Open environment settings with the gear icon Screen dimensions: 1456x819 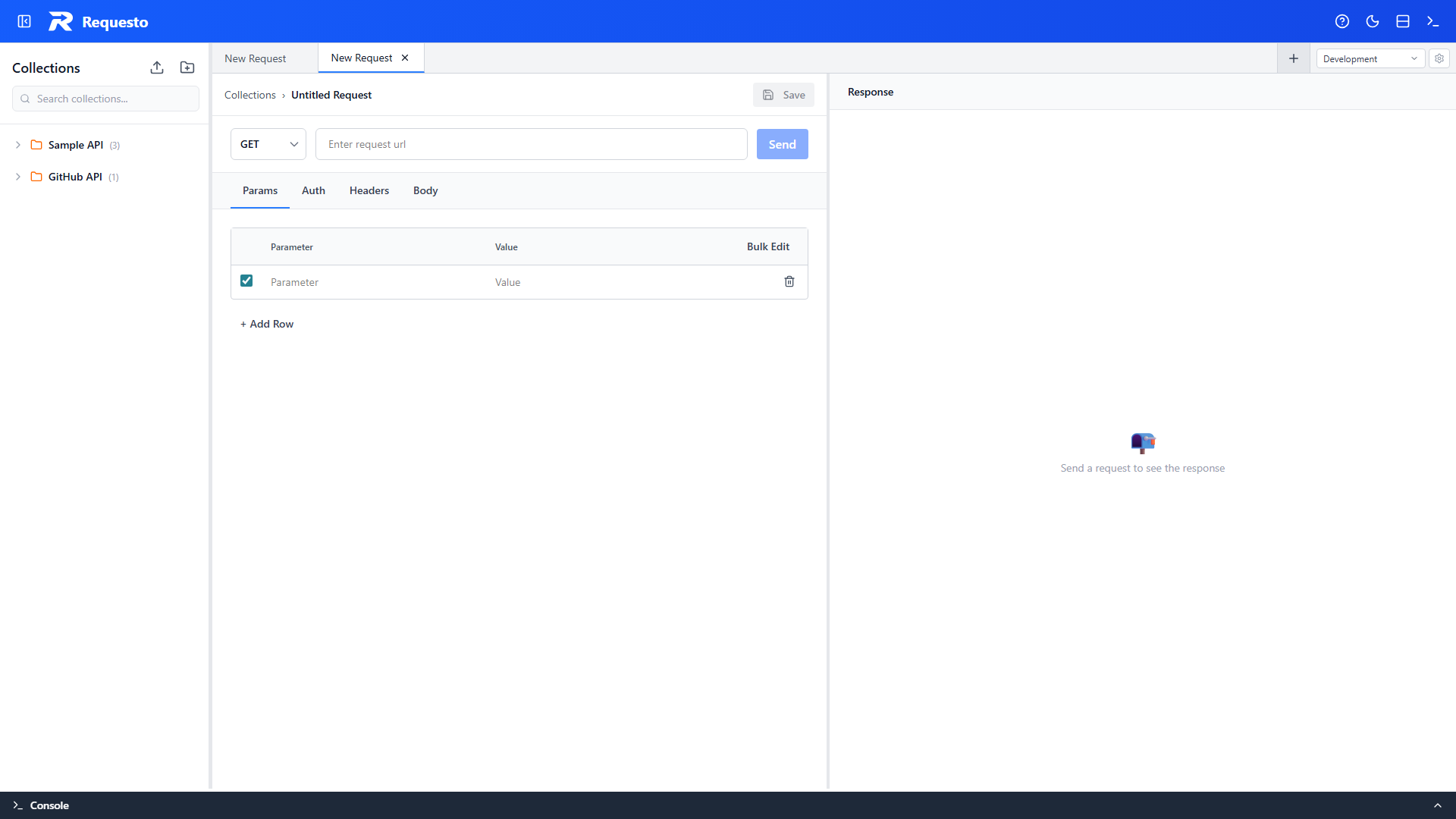point(1439,58)
